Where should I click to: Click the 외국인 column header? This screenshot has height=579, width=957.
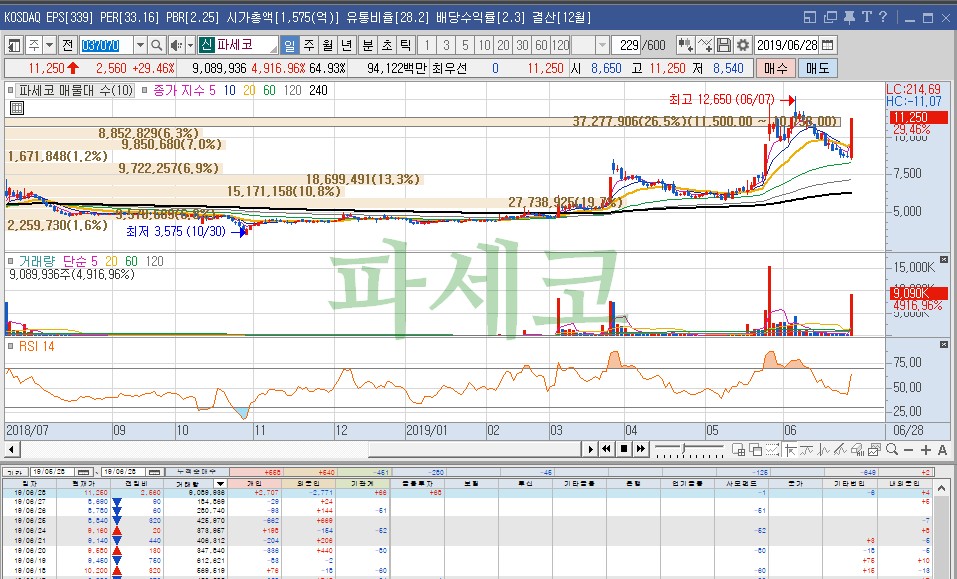point(309,483)
